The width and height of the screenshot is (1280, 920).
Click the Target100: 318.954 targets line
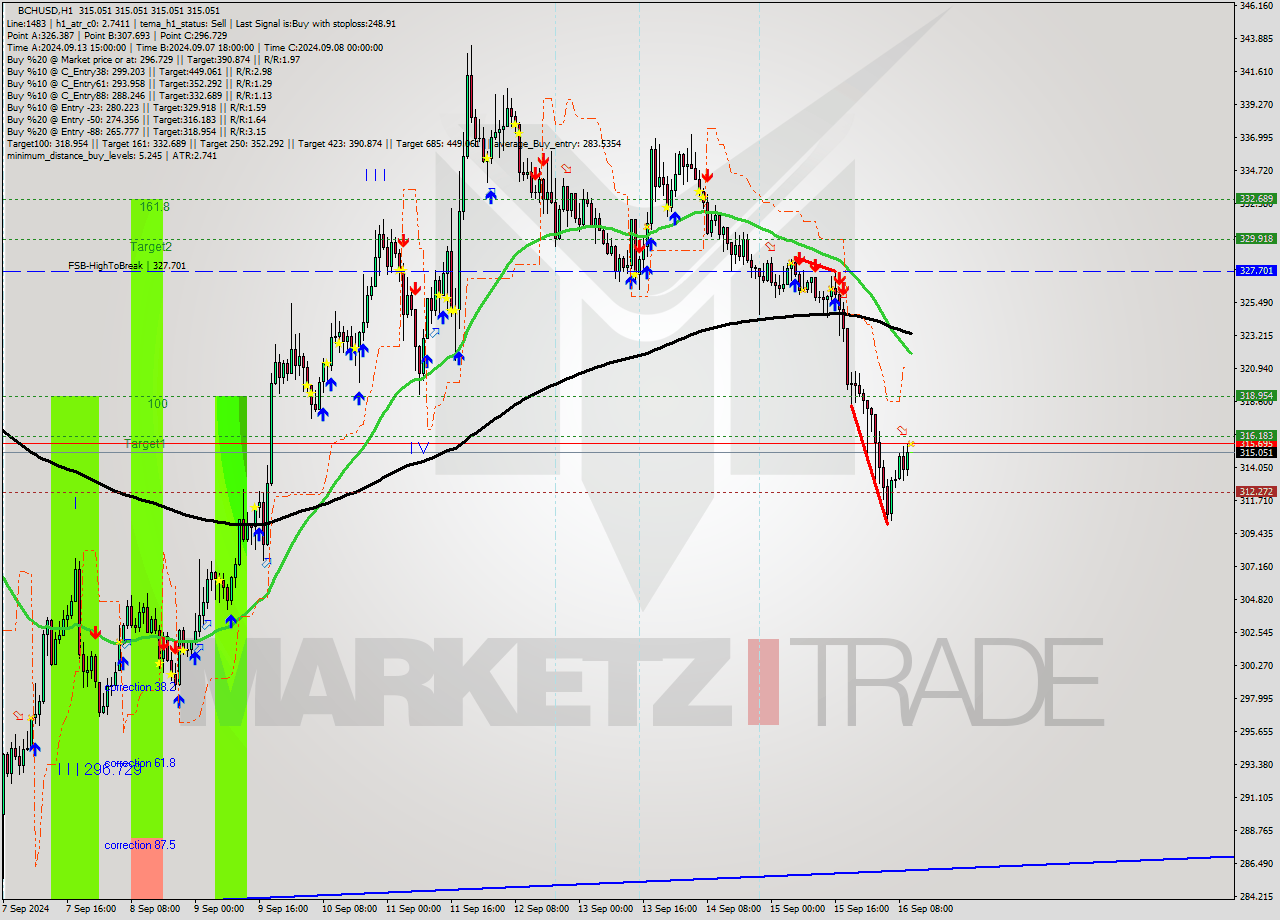coord(313,143)
